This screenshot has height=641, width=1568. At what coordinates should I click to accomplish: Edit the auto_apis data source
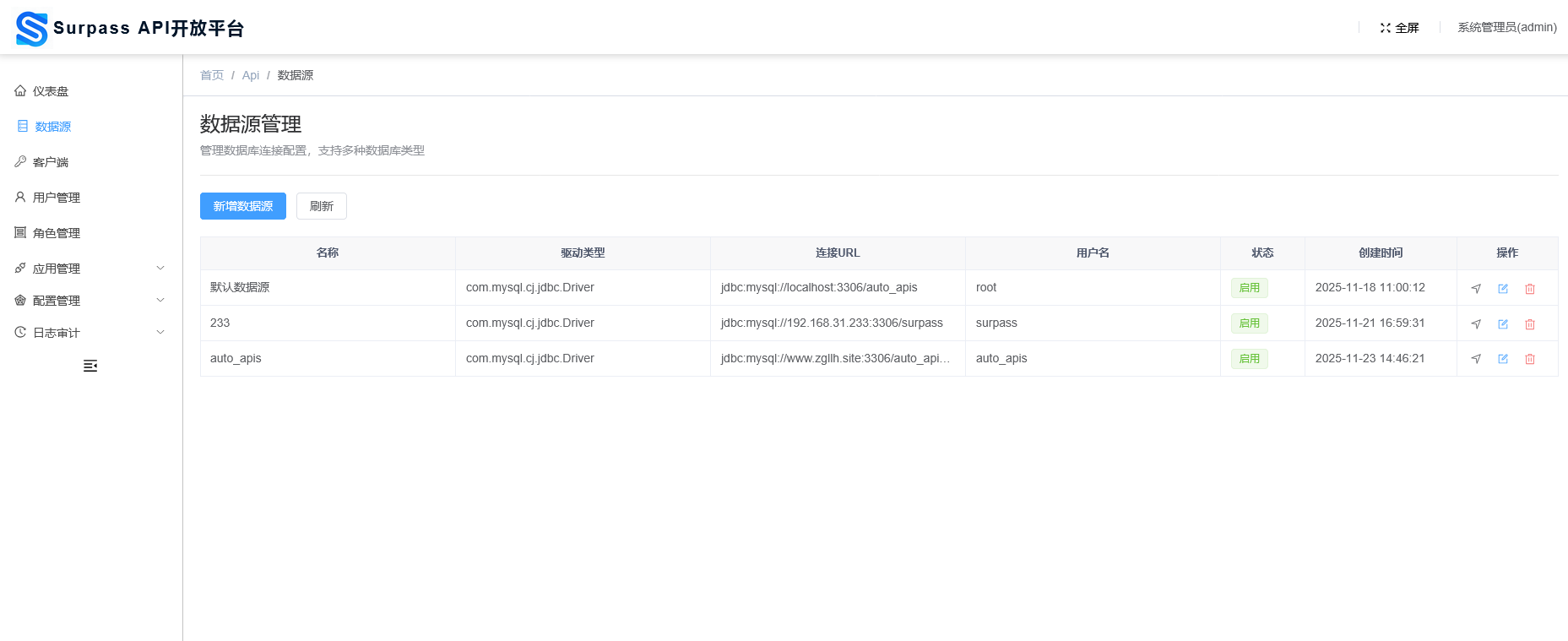(1503, 359)
